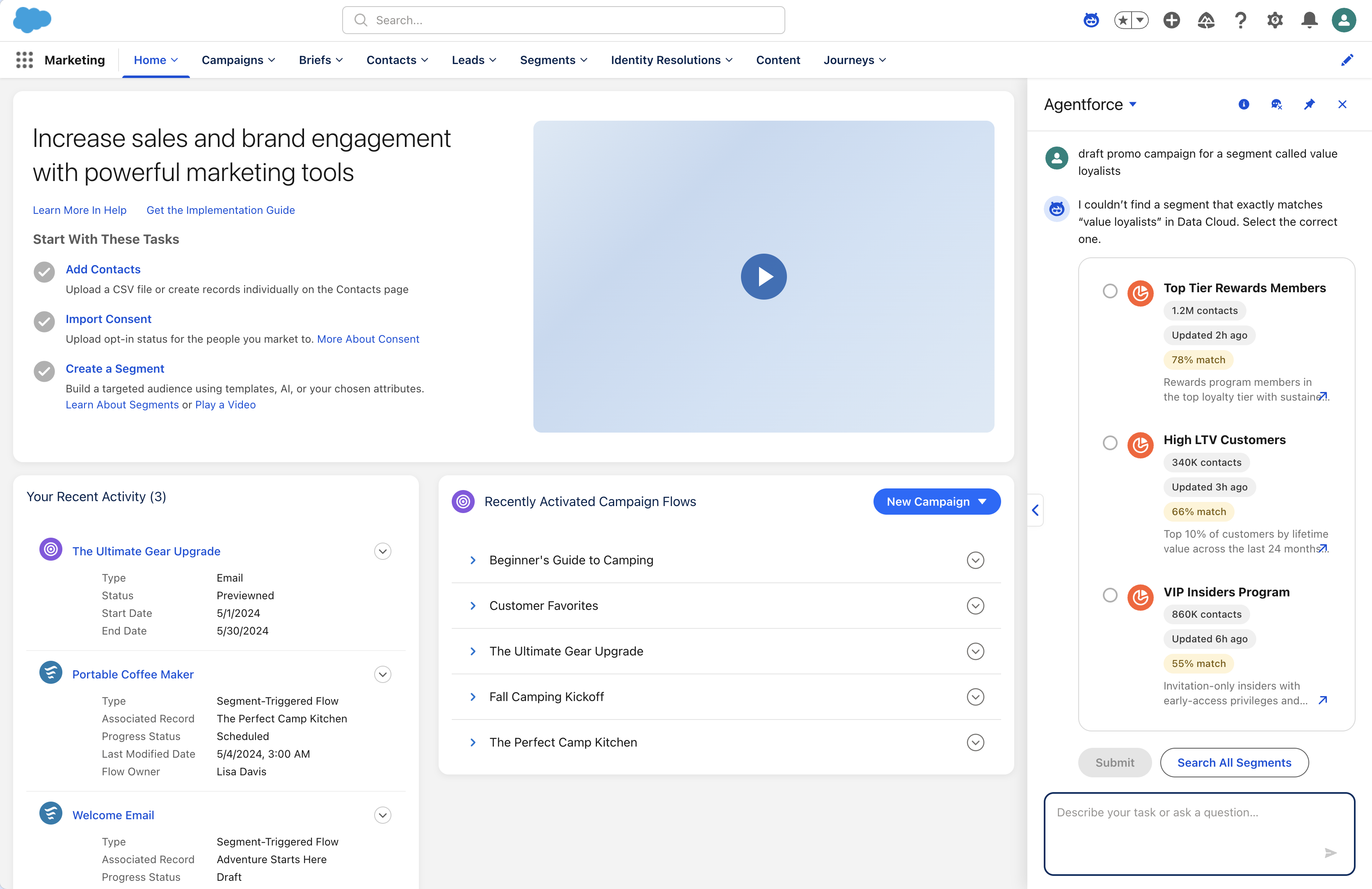
Task: Open the Agentforce title dropdown
Action: click(x=1133, y=104)
